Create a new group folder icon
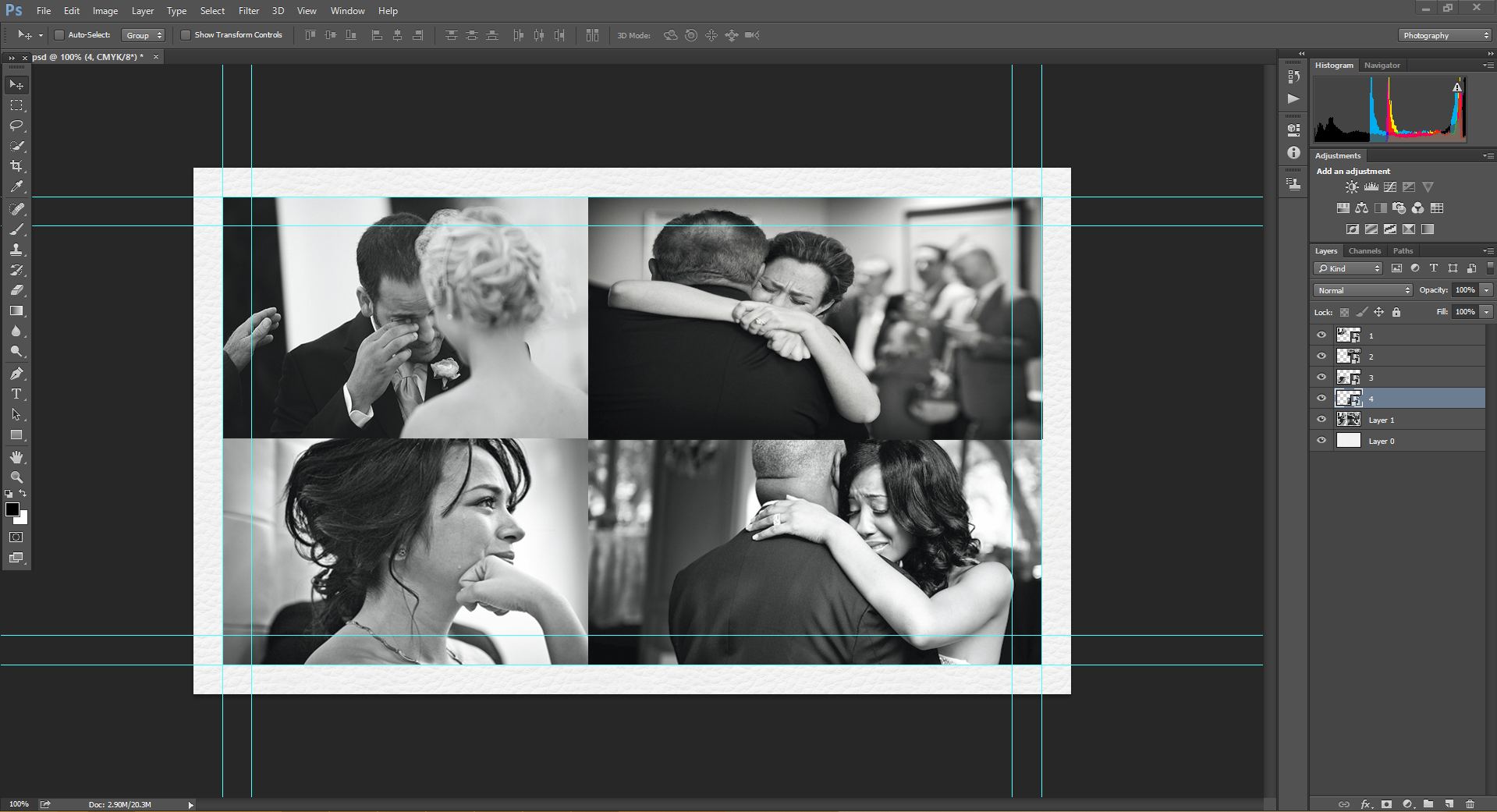The height and width of the screenshot is (812, 1497). [x=1428, y=804]
